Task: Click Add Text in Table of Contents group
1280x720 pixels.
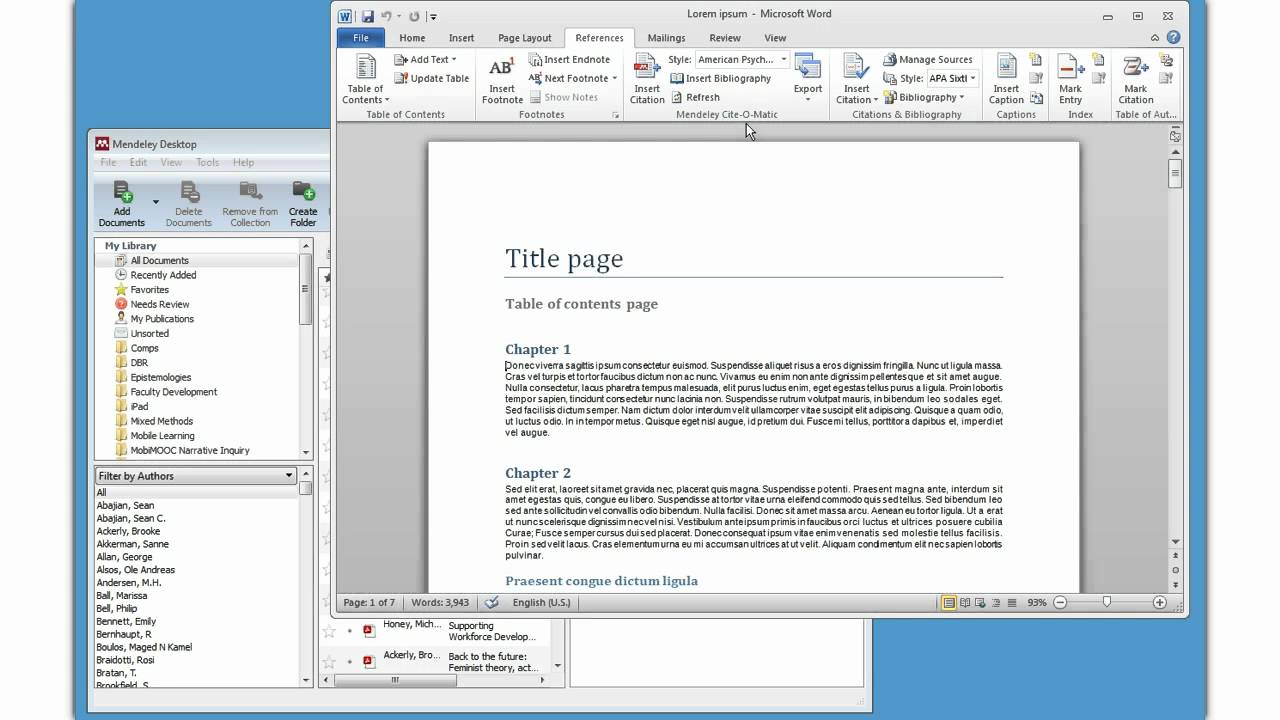Action: pyautogui.click(x=426, y=59)
